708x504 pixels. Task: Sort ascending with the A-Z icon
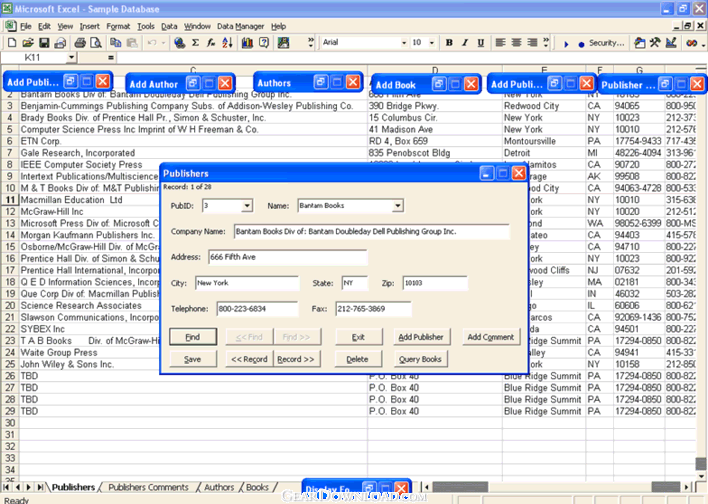pyautogui.click(x=227, y=43)
